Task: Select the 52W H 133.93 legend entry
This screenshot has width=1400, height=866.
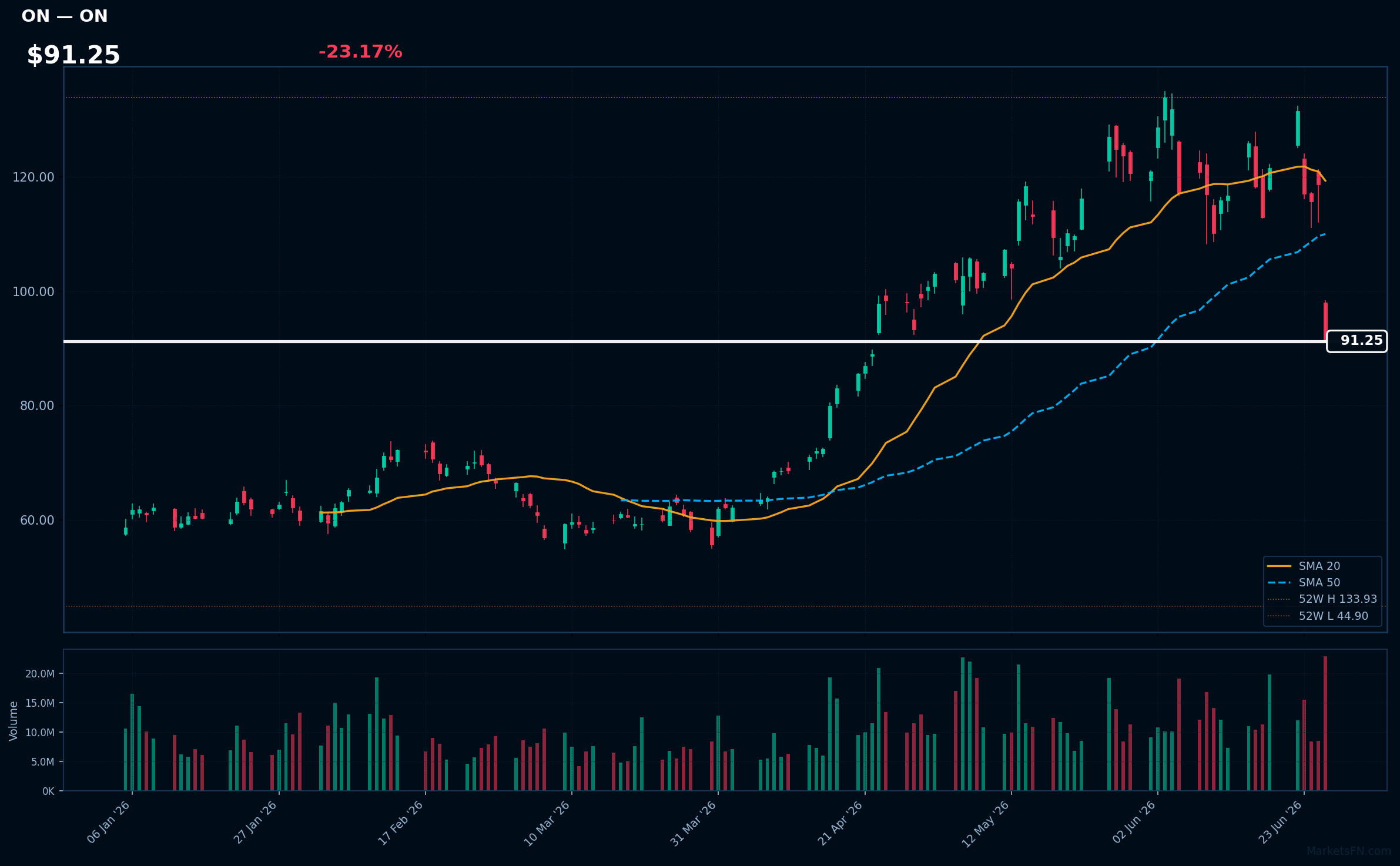Action: 1322,599
